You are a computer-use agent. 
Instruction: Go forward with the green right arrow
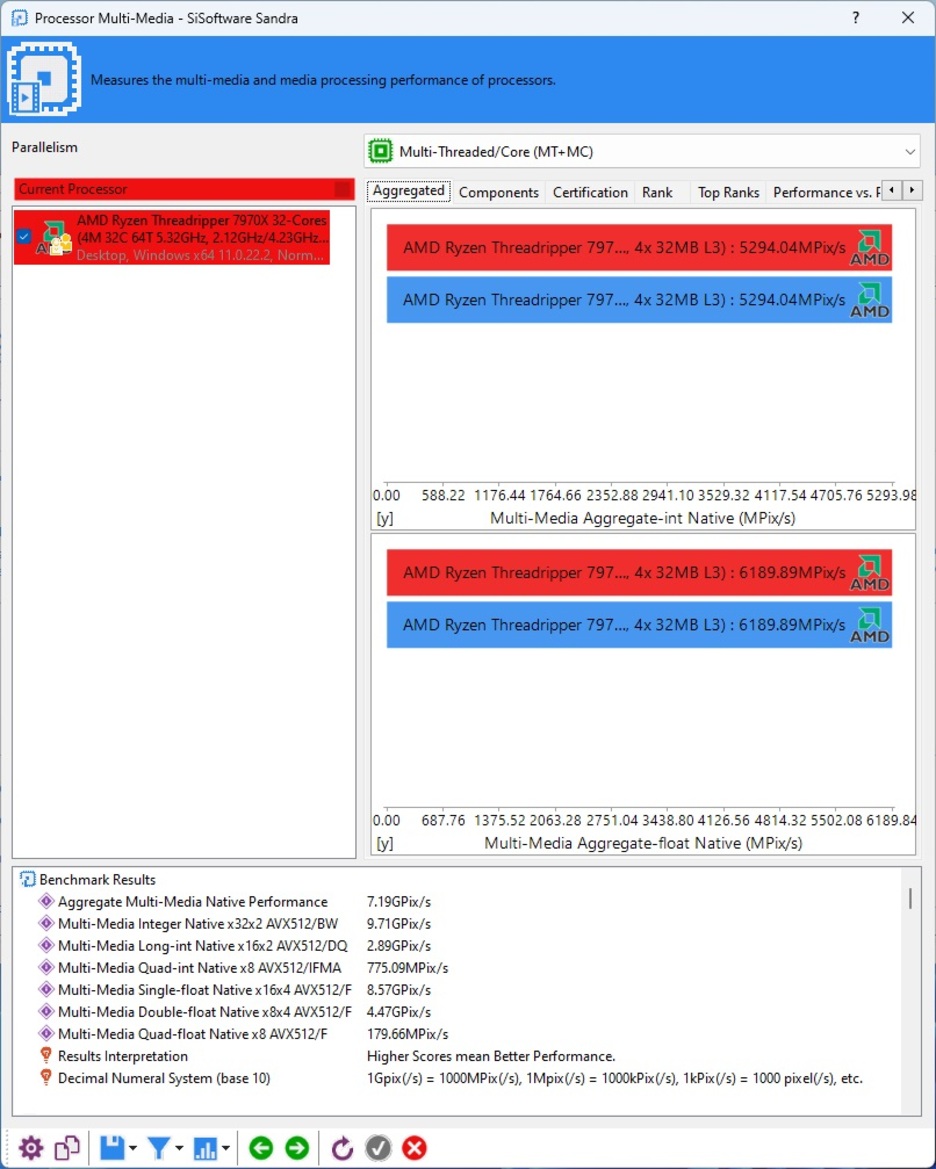[x=297, y=1147]
